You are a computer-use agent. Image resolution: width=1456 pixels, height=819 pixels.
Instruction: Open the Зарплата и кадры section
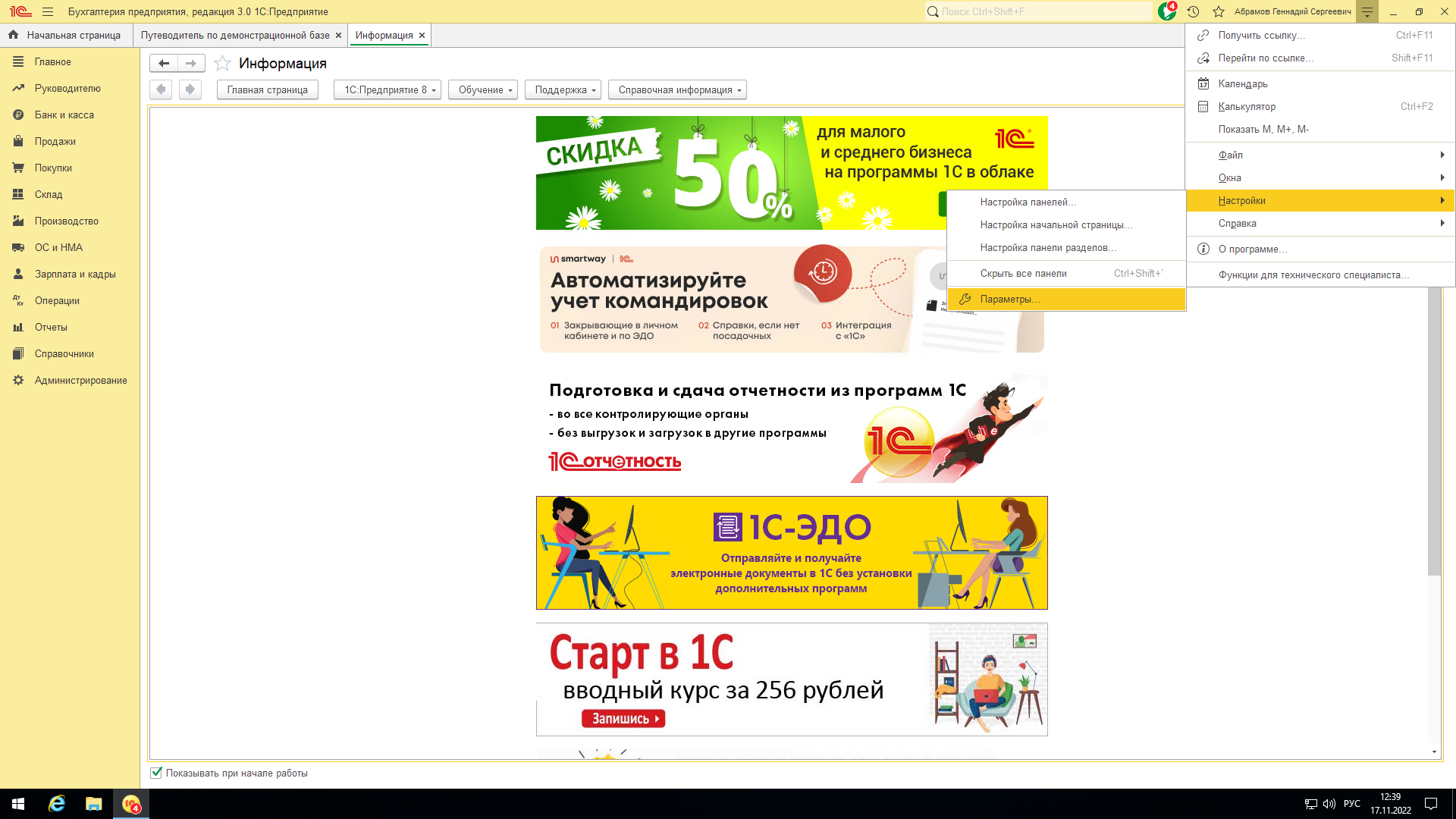coord(70,275)
